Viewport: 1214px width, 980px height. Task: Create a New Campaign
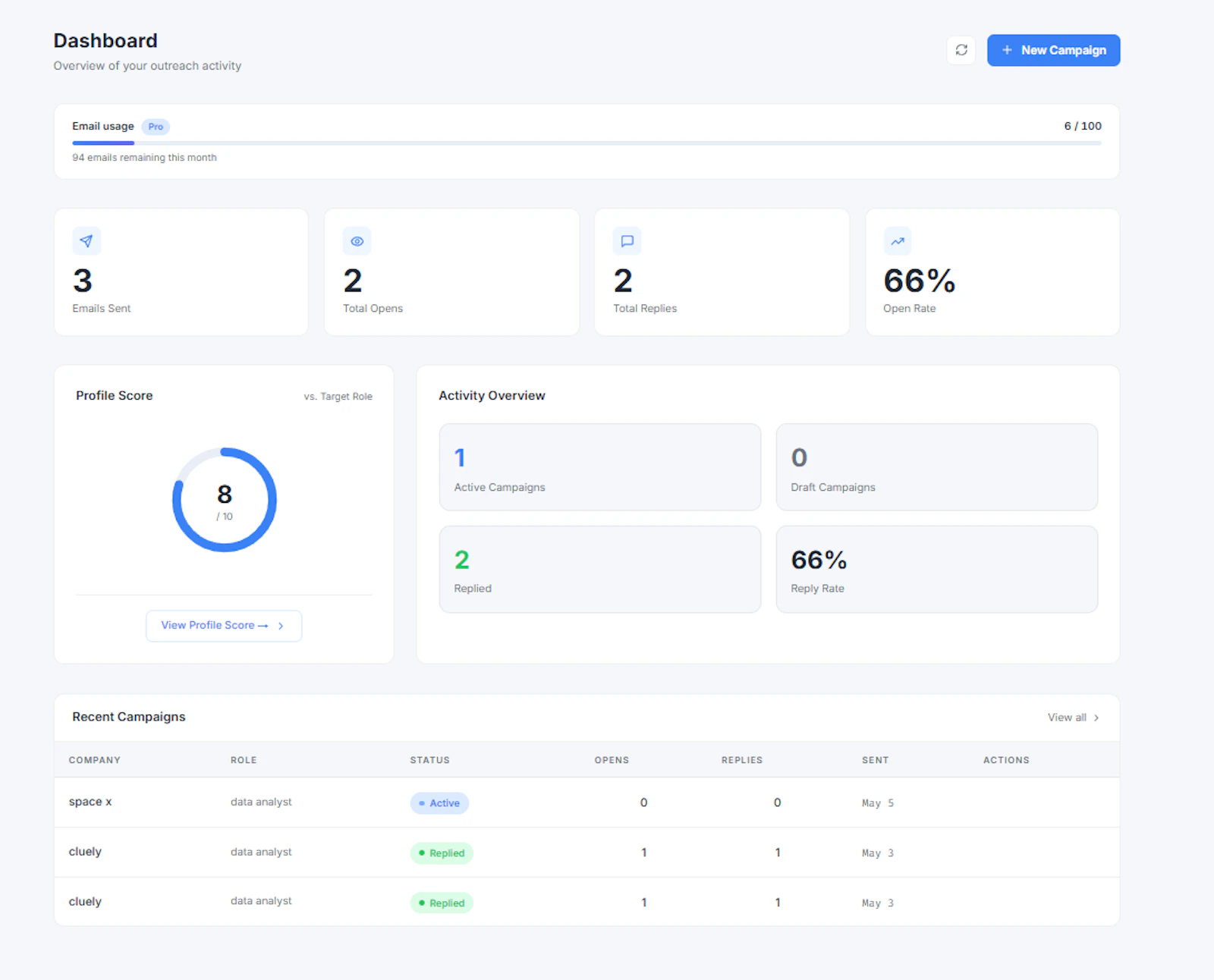click(x=1053, y=50)
